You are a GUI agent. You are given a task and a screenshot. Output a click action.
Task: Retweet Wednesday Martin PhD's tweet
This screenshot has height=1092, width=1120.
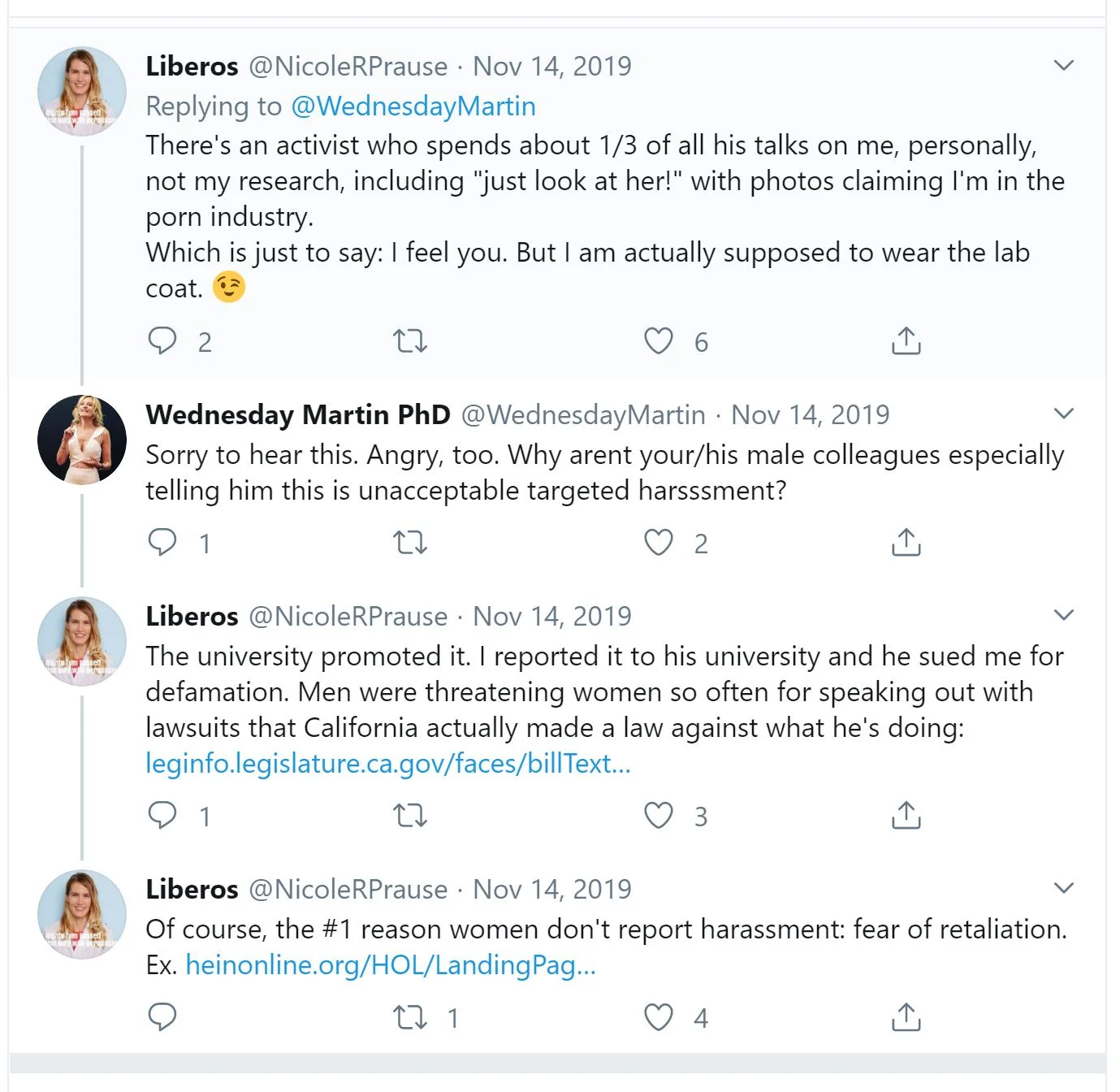pyautogui.click(x=410, y=542)
